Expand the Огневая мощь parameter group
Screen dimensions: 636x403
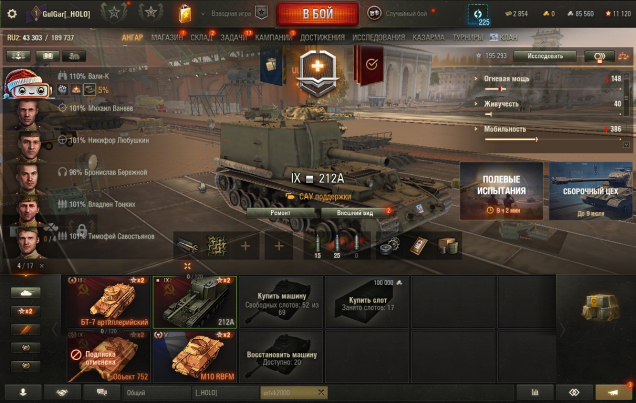click(506, 79)
